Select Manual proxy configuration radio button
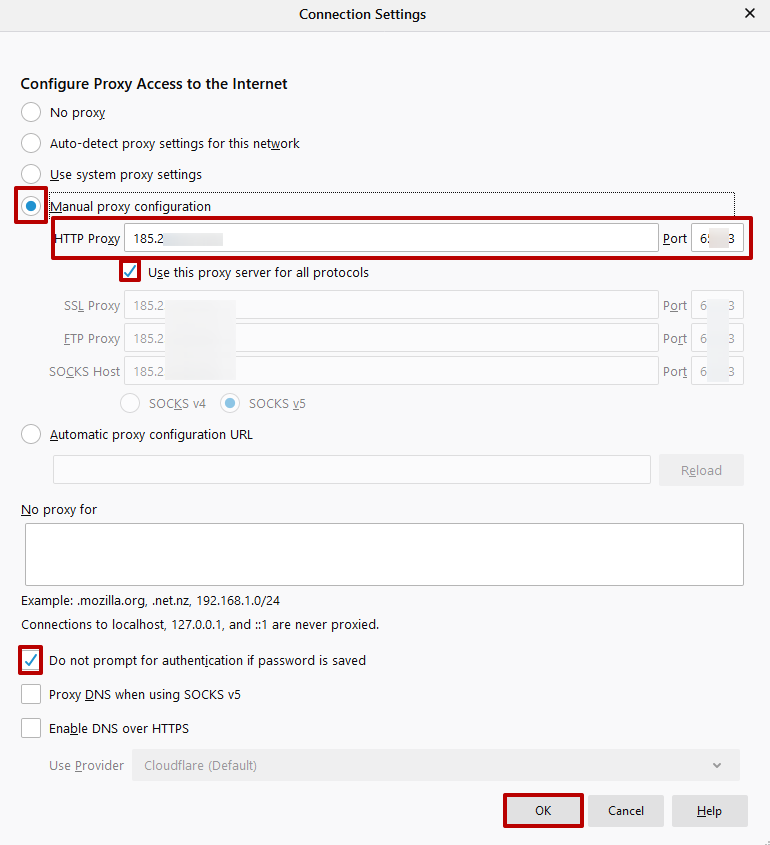The image size is (770, 845). pos(32,206)
